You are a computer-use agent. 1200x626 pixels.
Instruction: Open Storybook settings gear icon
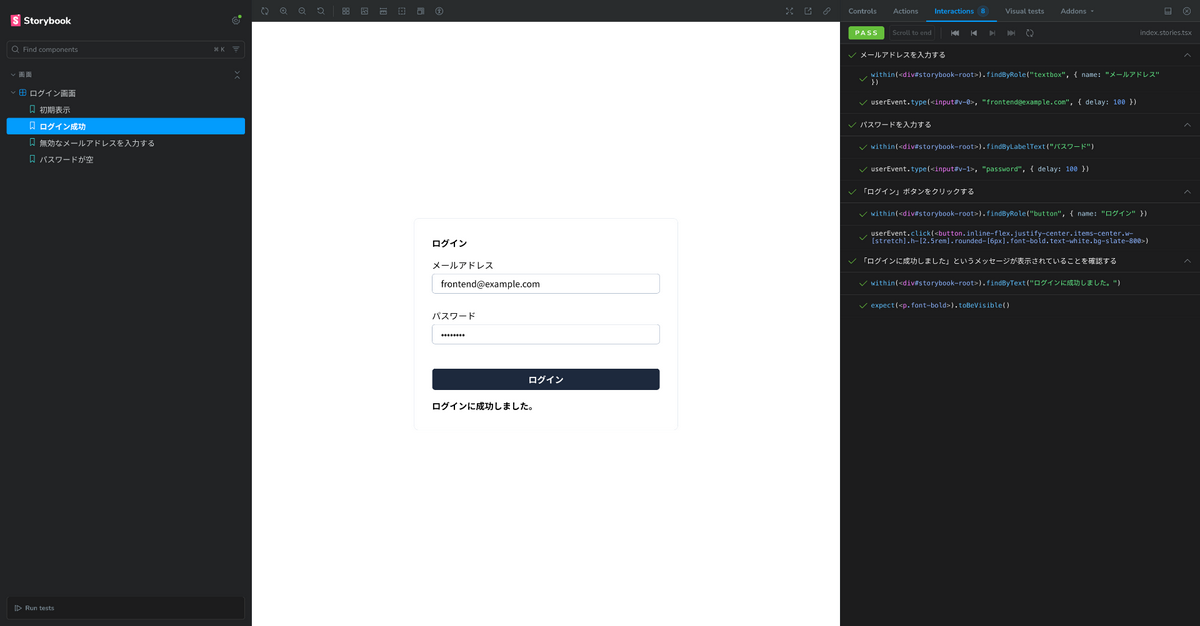[236, 20]
